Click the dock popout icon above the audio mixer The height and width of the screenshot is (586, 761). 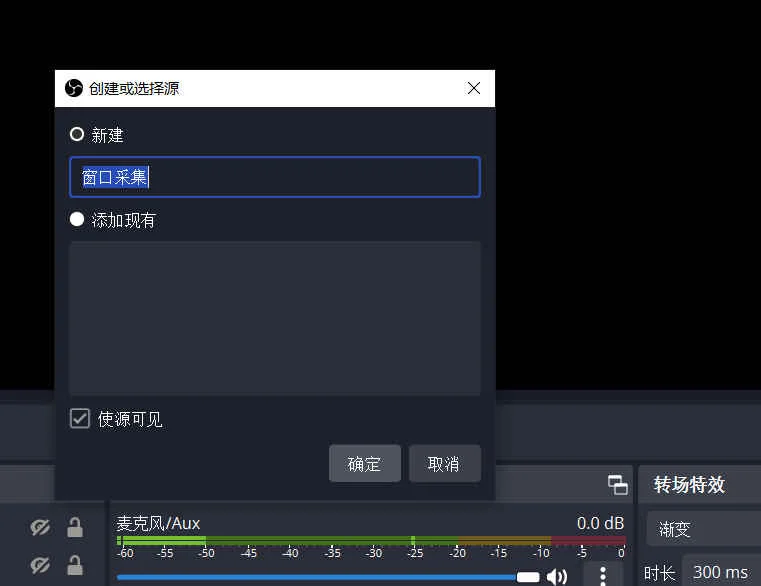click(x=617, y=485)
